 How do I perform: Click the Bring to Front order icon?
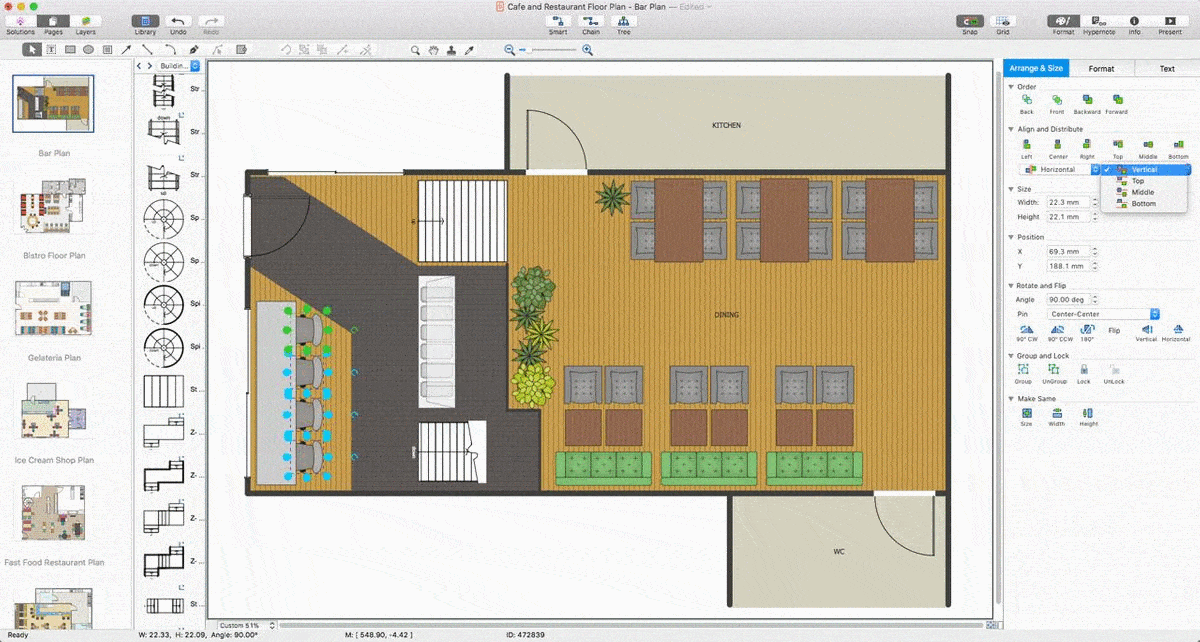click(1056, 100)
